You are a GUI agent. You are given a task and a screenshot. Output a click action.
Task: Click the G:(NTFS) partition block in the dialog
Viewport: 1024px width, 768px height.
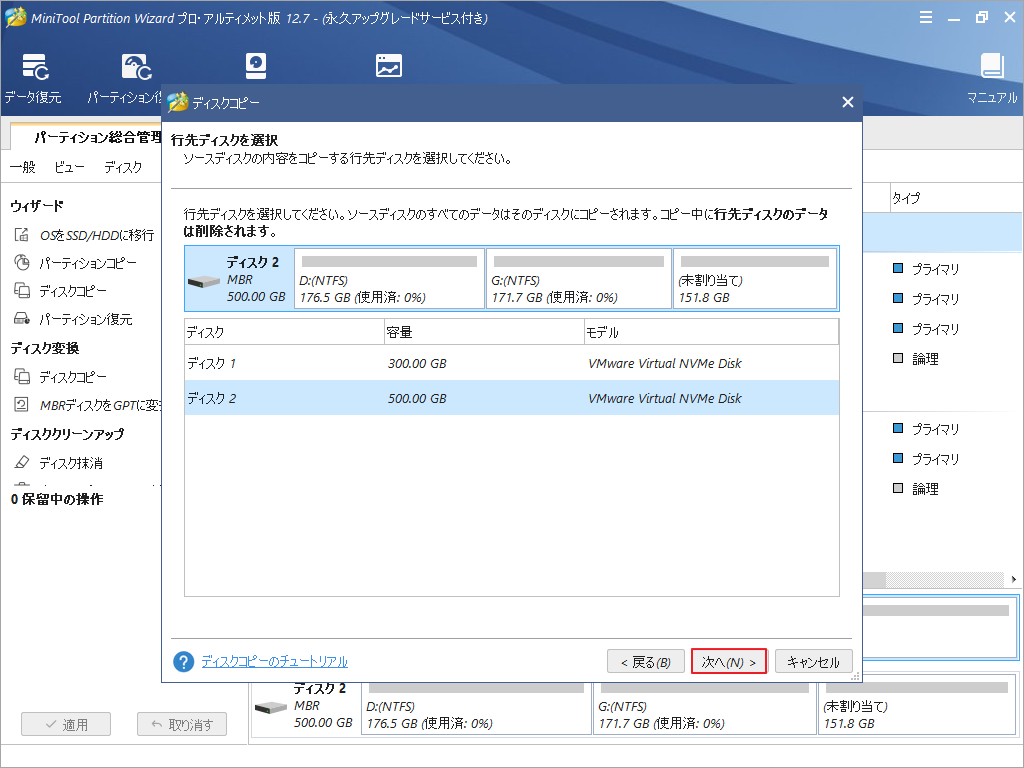tap(578, 278)
